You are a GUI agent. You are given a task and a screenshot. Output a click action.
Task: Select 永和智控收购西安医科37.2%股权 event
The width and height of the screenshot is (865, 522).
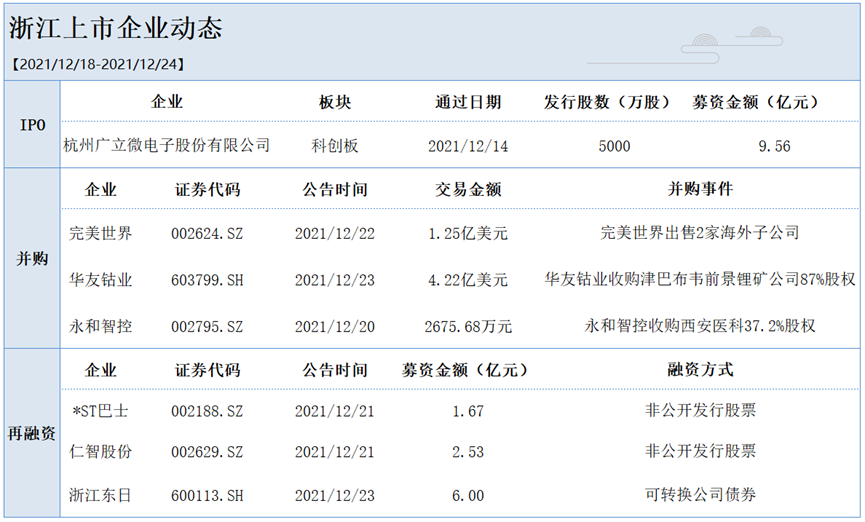coord(700,326)
